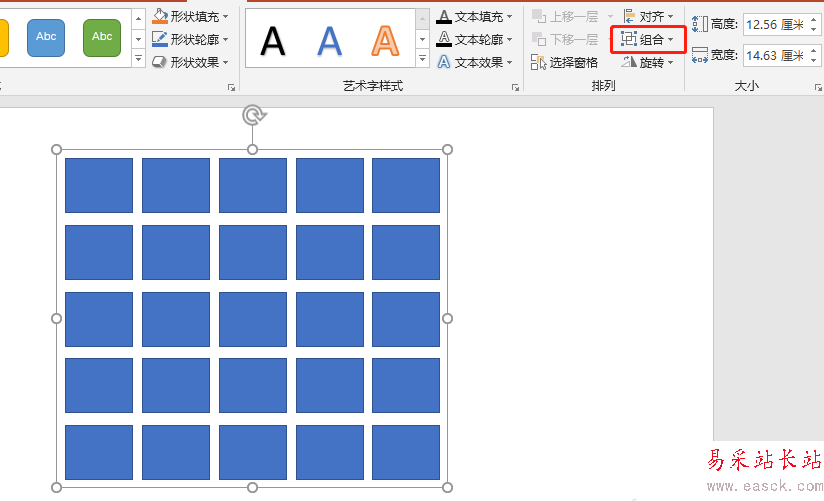Click the width field showing 14.63 厘米
This screenshot has width=824, height=501.
coord(776,55)
